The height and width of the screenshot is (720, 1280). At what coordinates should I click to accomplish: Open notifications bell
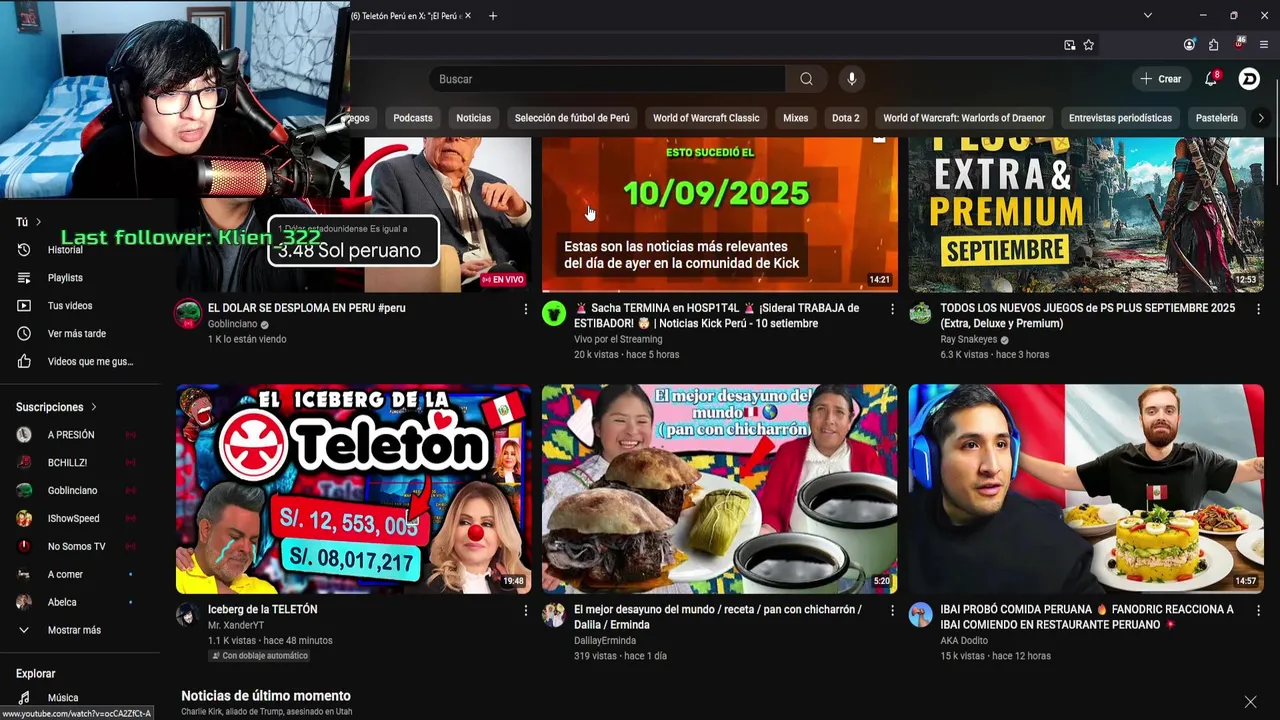[x=1211, y=79]
